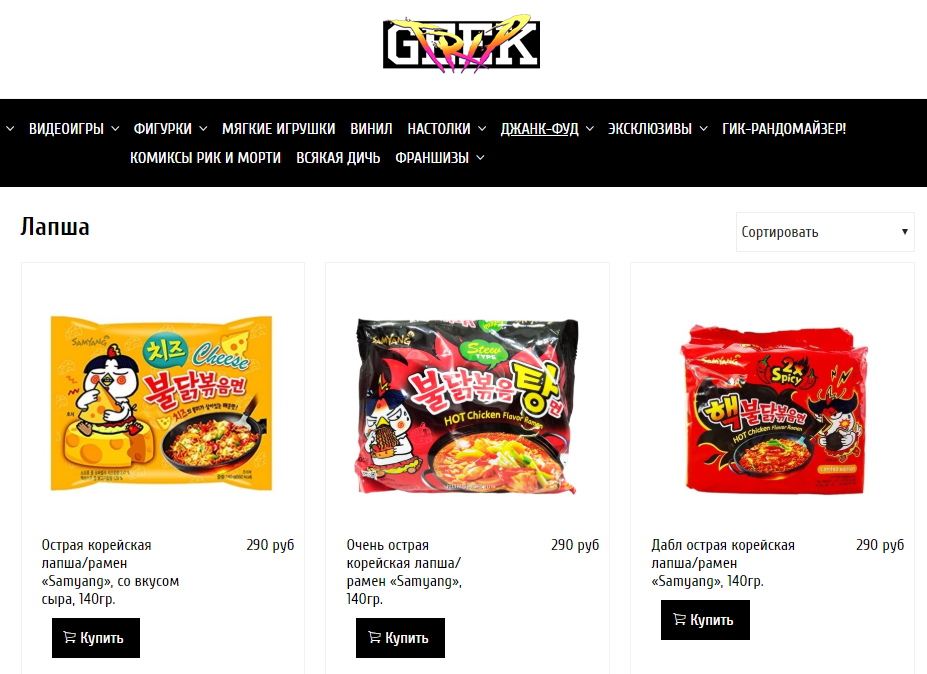Click Купить for 2x Spicy ramen
This screenshot has width=927, height=674.
[x=705, y=620]
